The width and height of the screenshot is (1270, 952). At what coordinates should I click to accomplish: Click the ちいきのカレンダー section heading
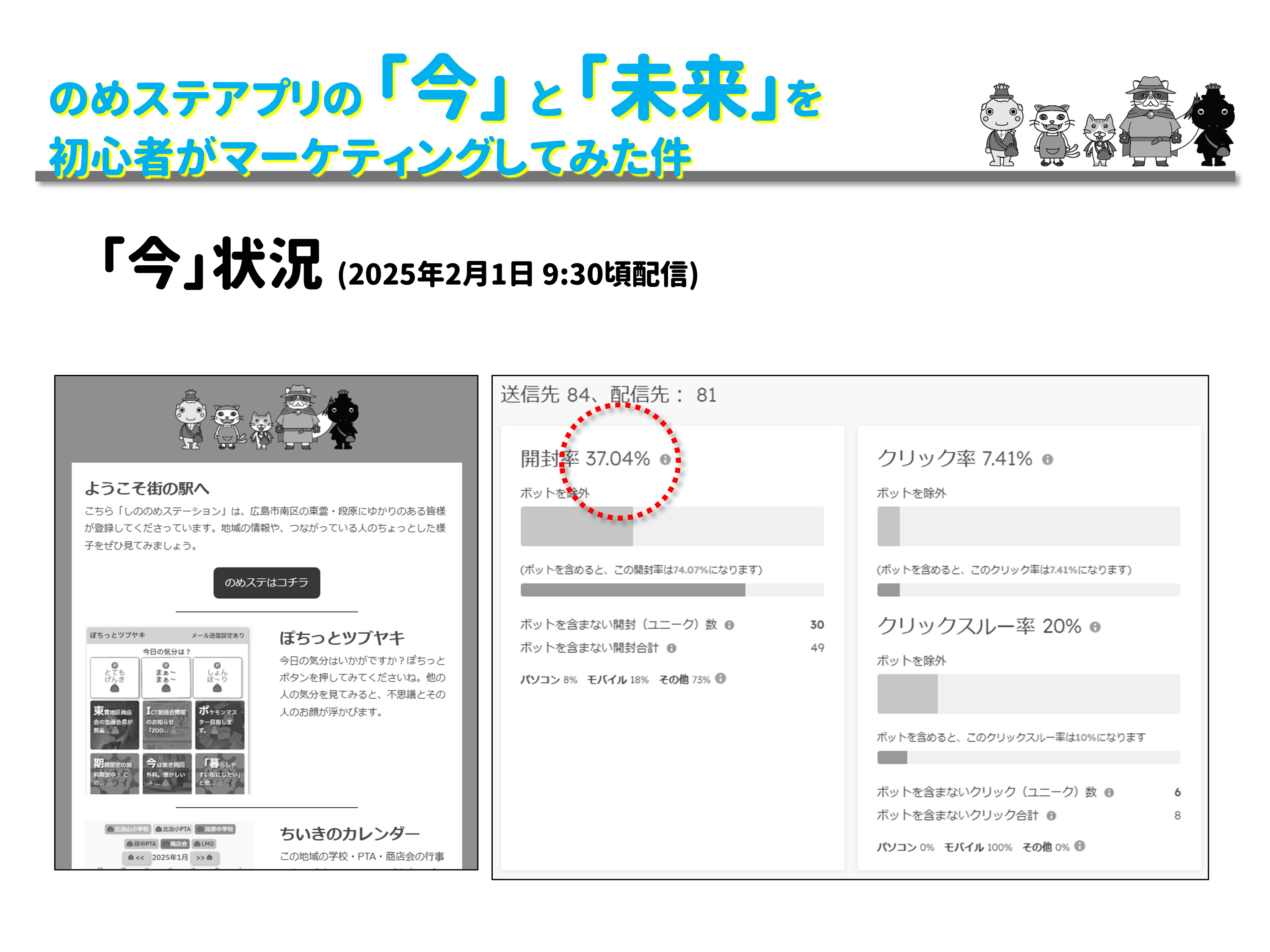[350, 834]
